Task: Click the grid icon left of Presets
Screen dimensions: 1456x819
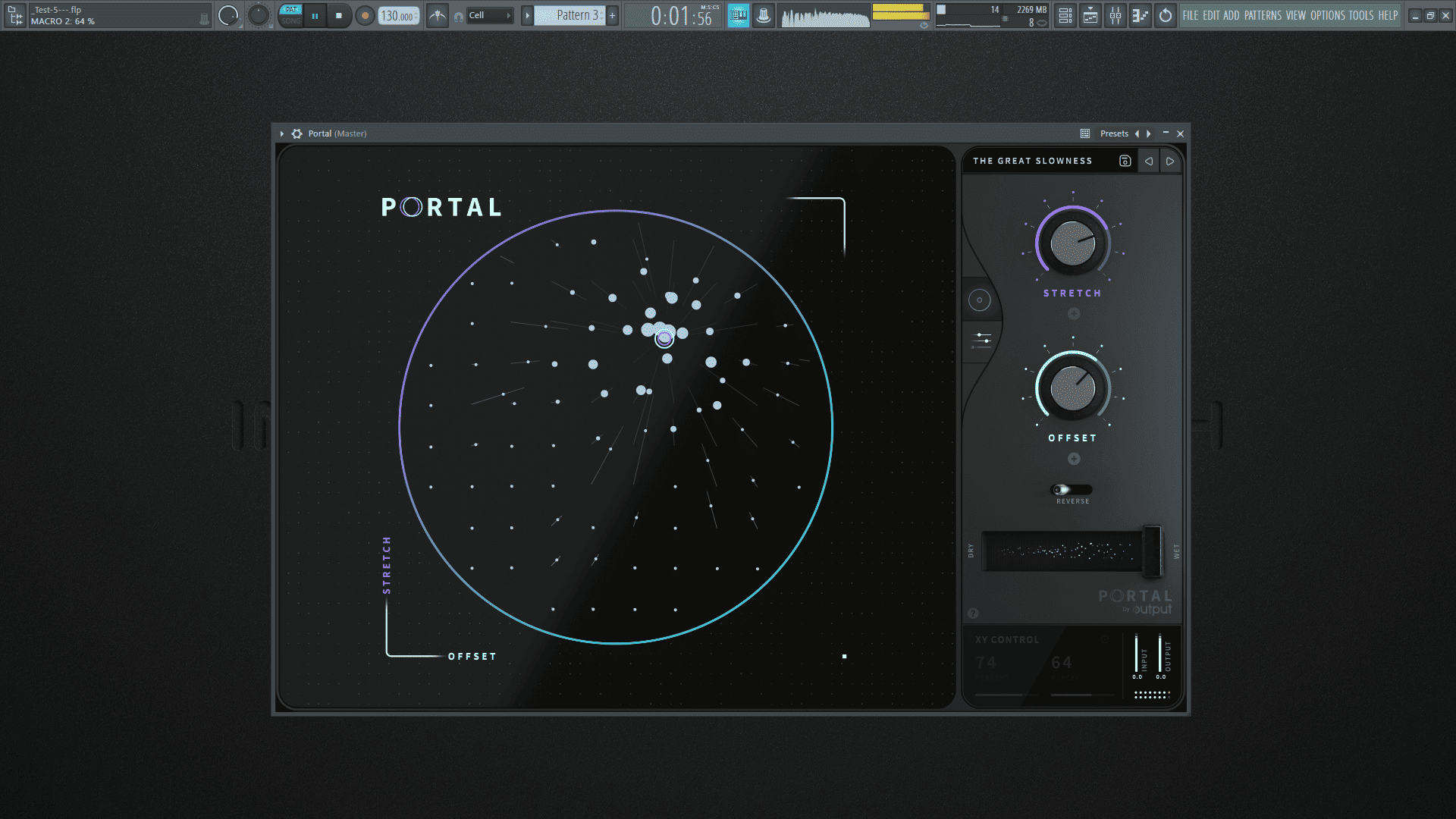Action: 1085,133
